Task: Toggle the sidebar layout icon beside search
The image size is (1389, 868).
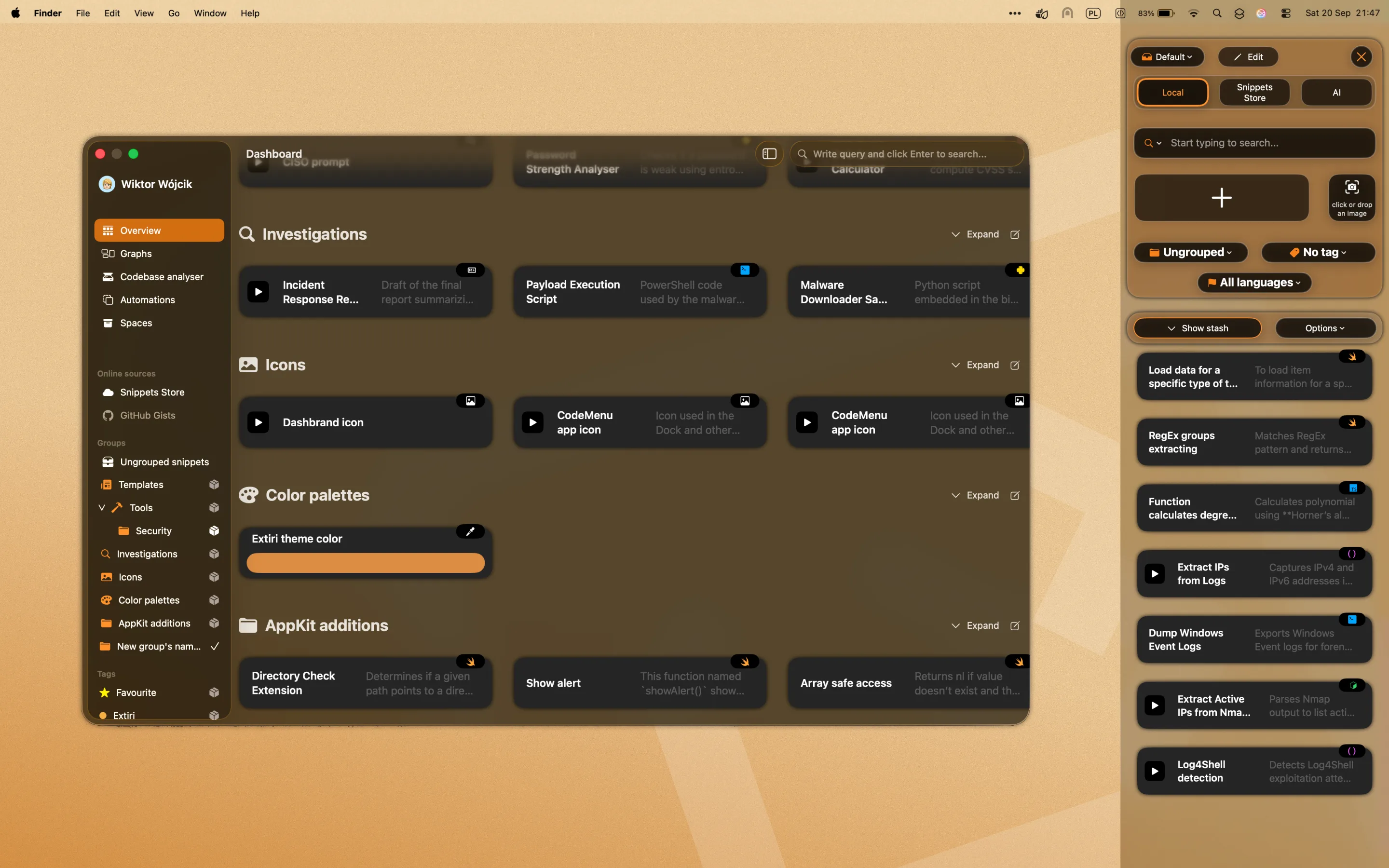Action: [x=769, y=154]
